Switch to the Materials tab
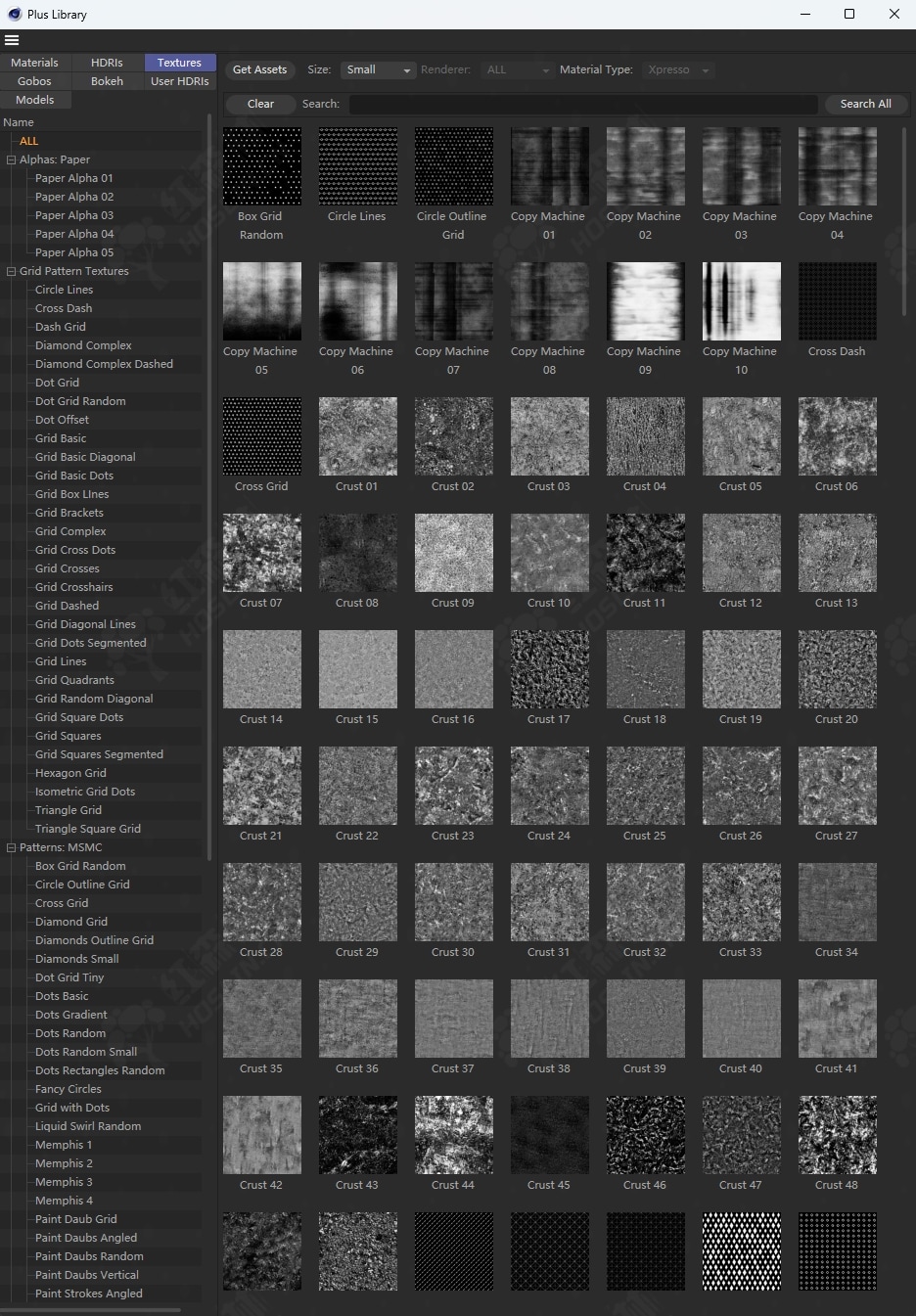 34,63
